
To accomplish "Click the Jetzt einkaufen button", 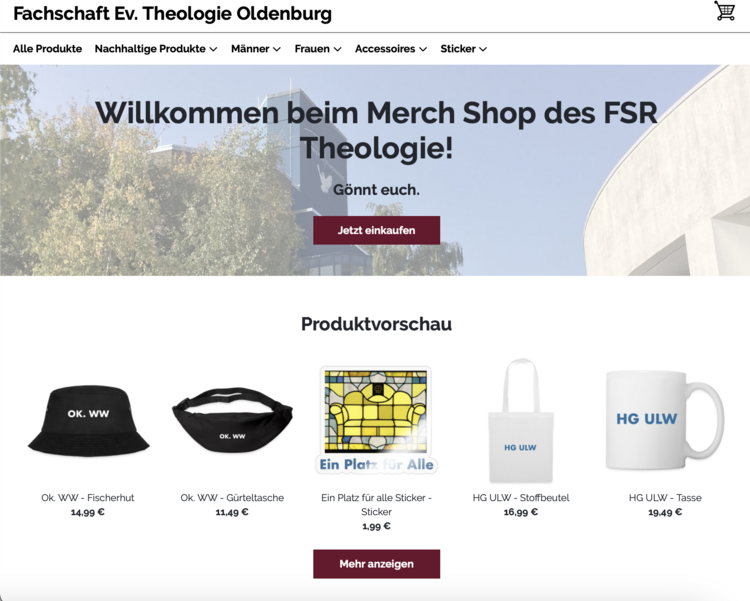I will tap(376, 230).
